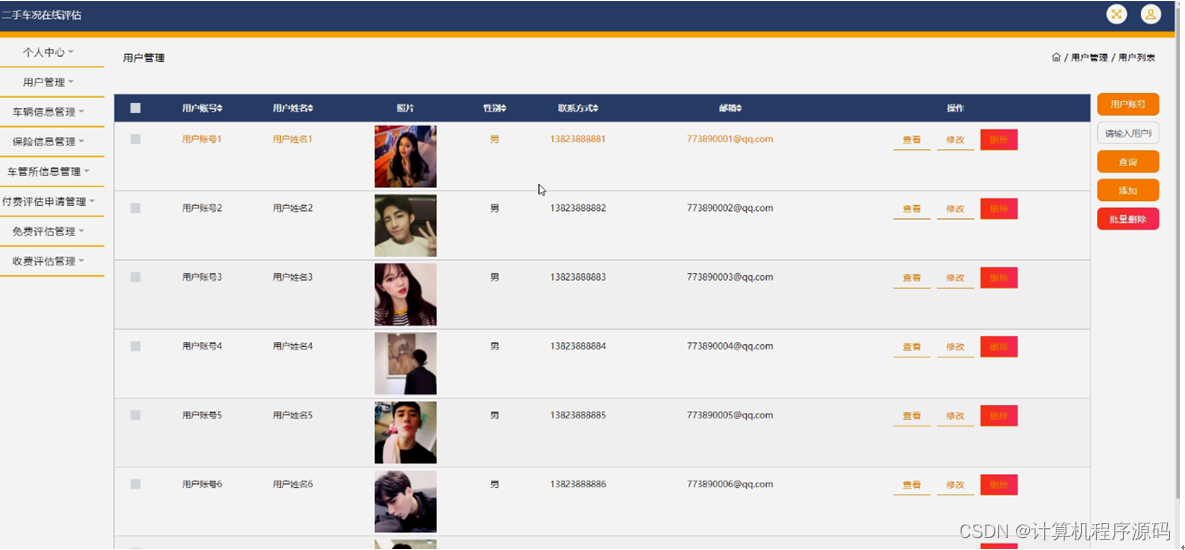Click phone number 13823888886
The image size is (1185, 550).
point(577,484)
